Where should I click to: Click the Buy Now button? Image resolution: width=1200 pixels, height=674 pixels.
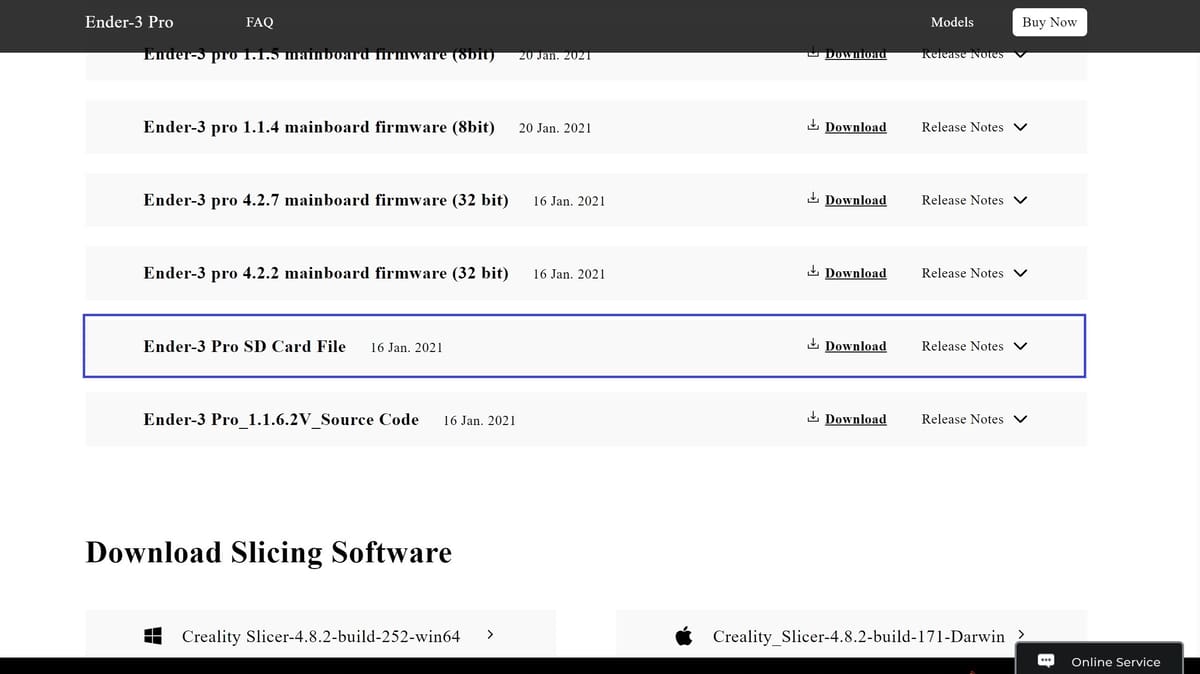[1049, 22]
